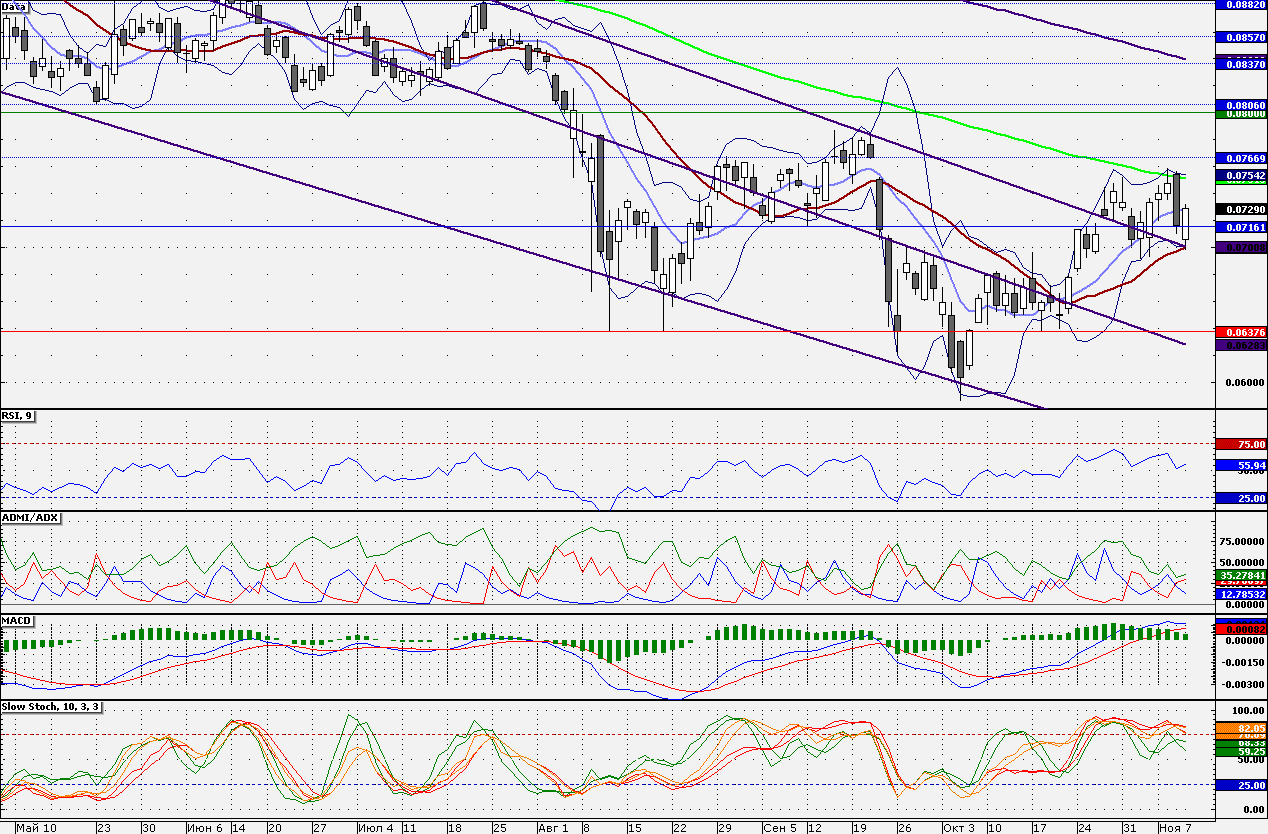Click the 0.08820 price level tag
This screenshot has width=1268, height=834.
(x=1241, y=4)
